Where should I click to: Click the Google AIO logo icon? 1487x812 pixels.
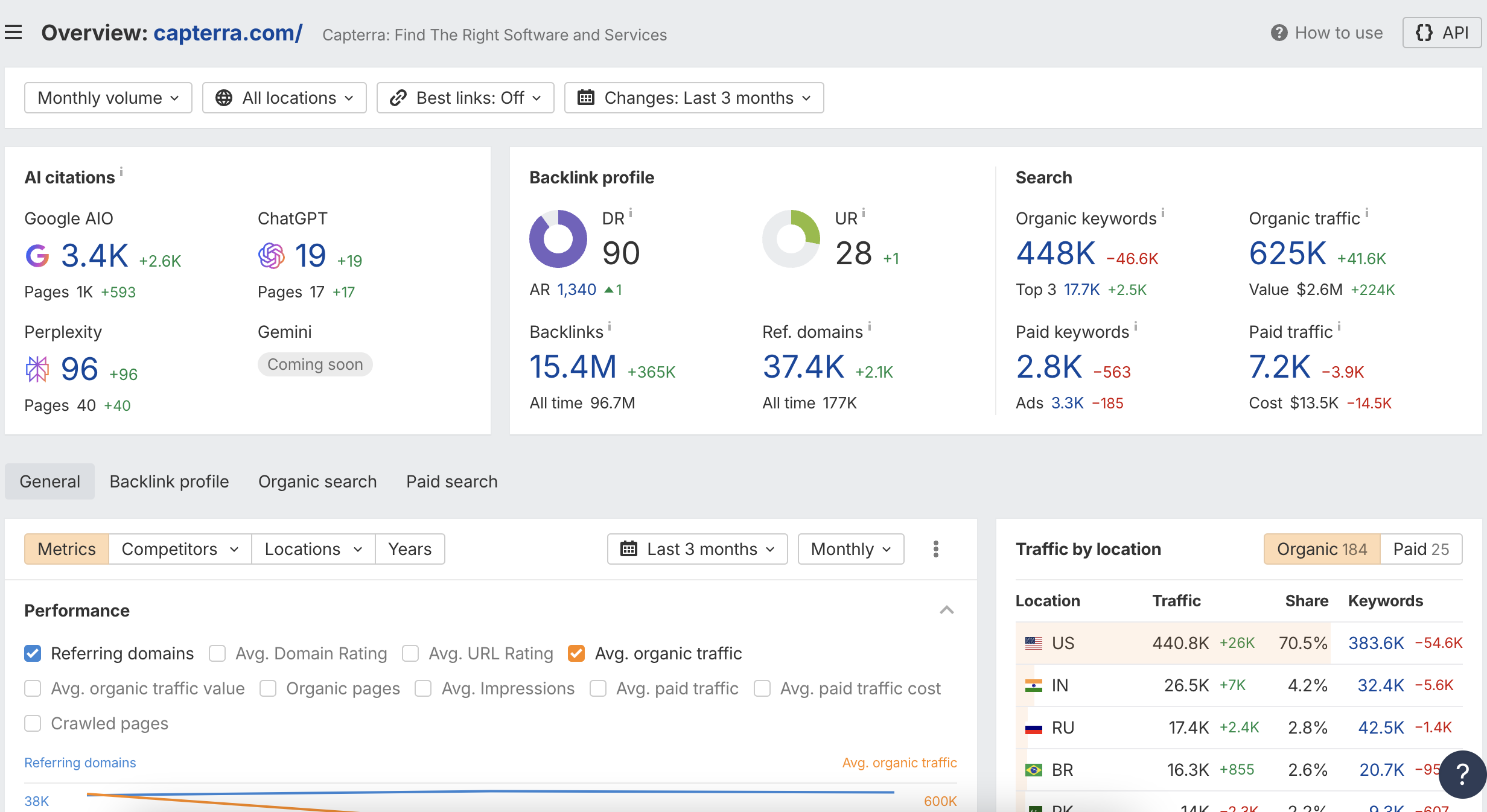[x=37, y=256]
